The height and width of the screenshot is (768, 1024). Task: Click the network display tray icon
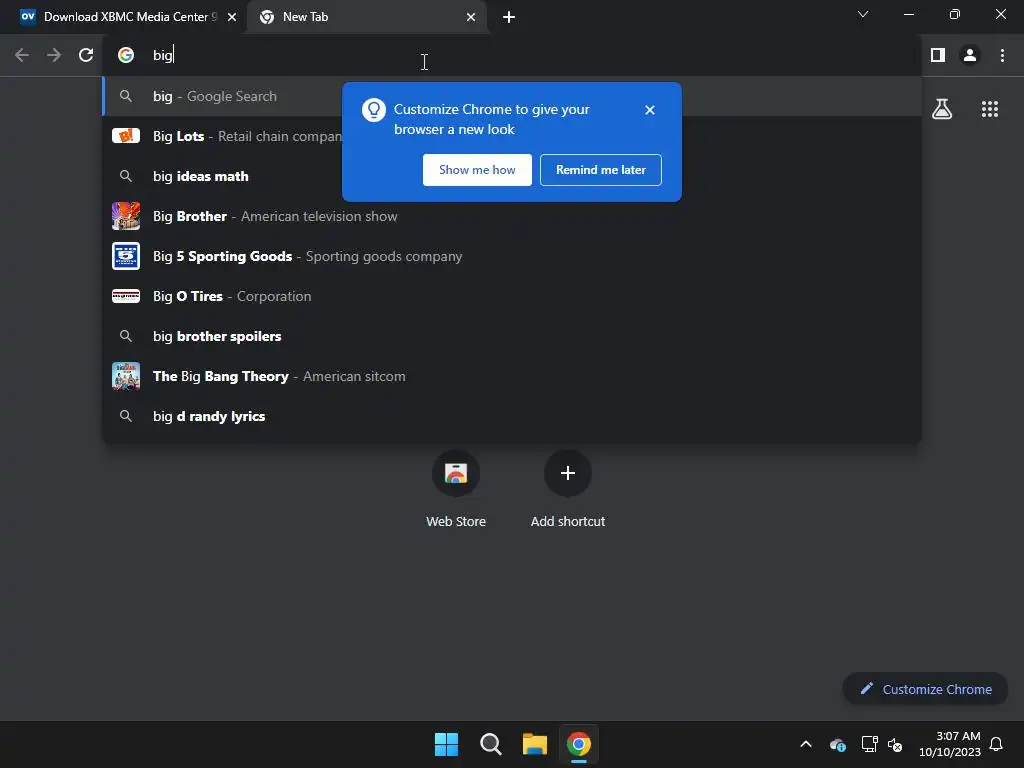point(869,744)
